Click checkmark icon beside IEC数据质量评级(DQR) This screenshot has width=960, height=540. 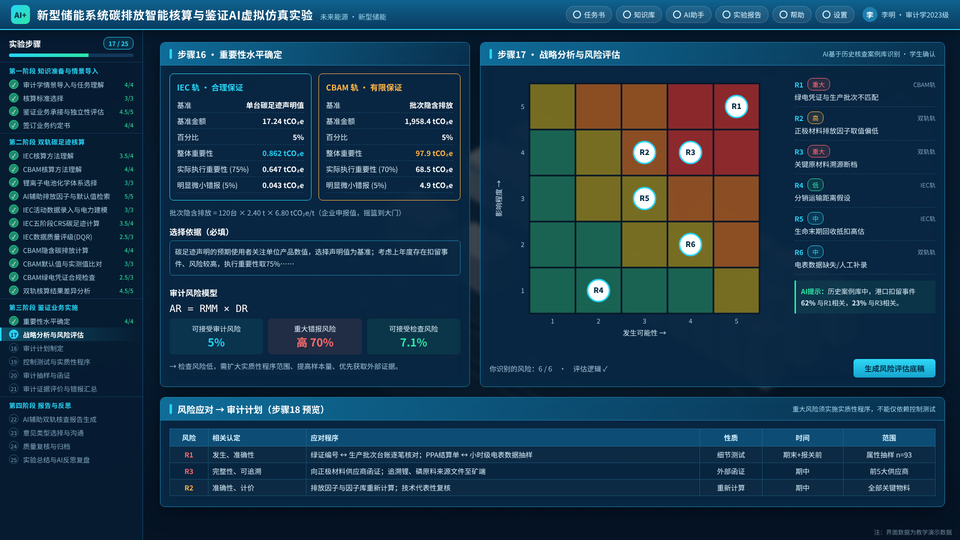13,237
